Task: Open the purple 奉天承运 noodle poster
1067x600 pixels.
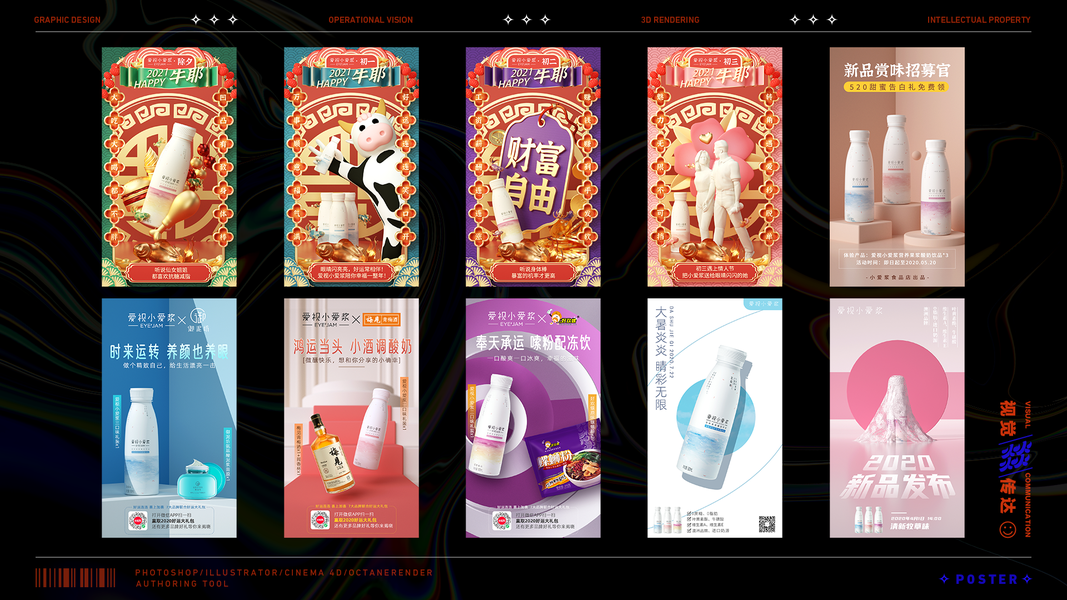Action: coord(533,418)
